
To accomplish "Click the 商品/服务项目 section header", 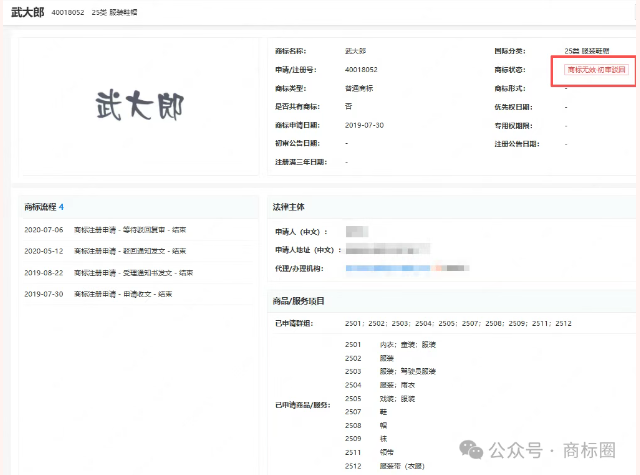I will coord(299,301).
